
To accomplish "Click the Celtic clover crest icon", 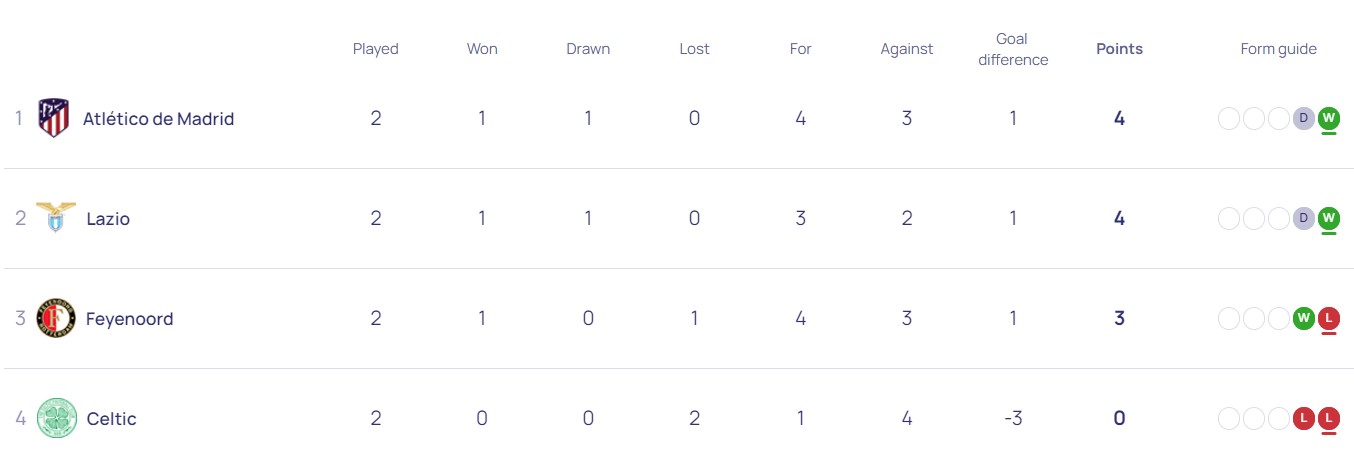I will [x=56, y=418].
